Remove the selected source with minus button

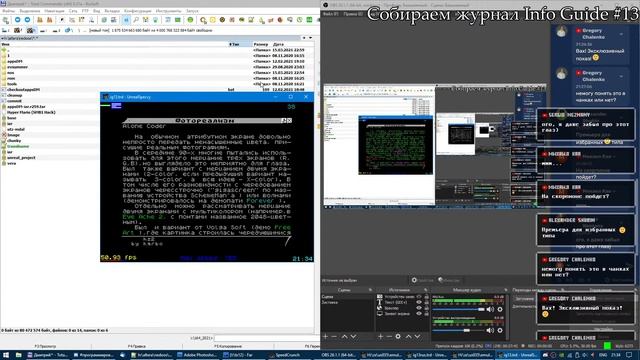click(x=389, y=336)
